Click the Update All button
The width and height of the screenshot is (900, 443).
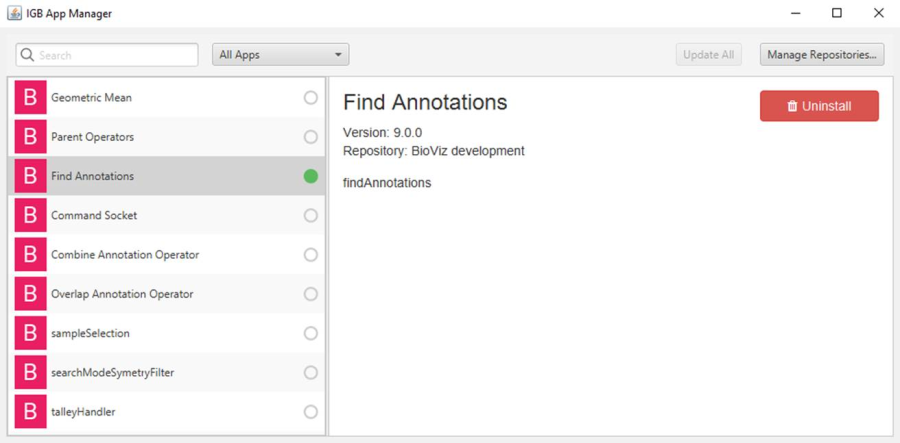708,55
